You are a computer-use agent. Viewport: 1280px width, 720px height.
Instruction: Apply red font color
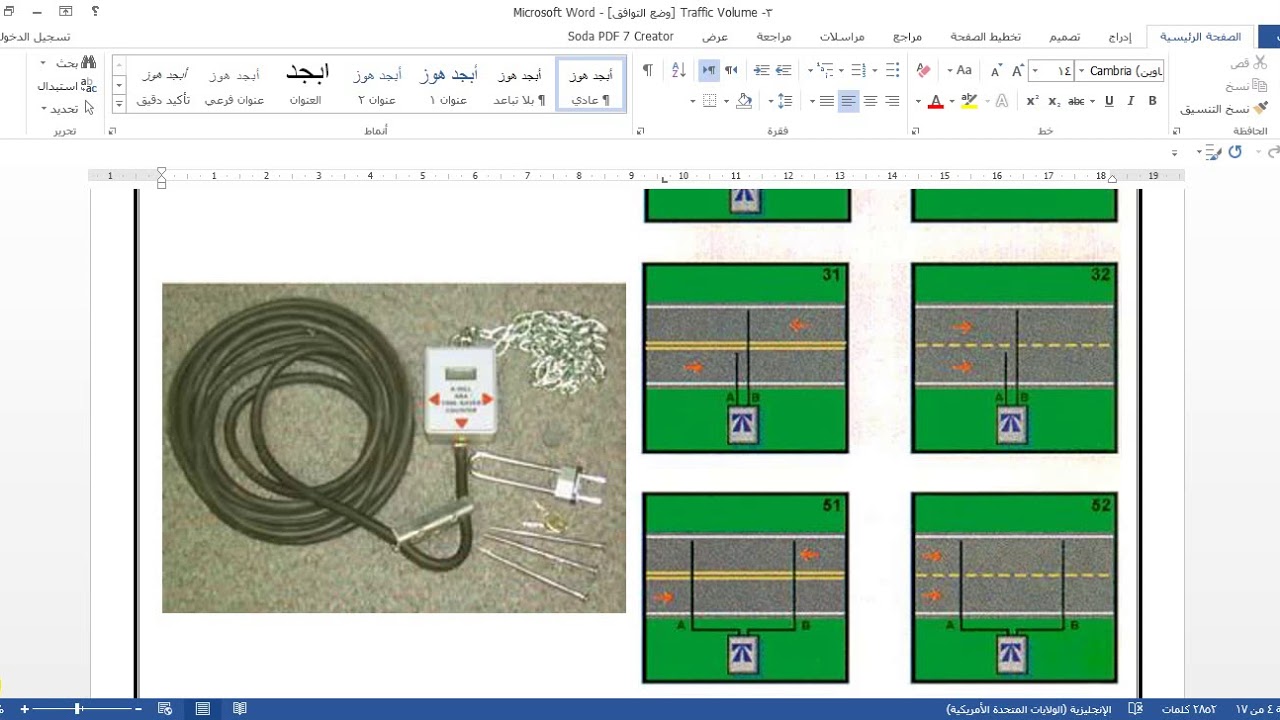point(936,101)
